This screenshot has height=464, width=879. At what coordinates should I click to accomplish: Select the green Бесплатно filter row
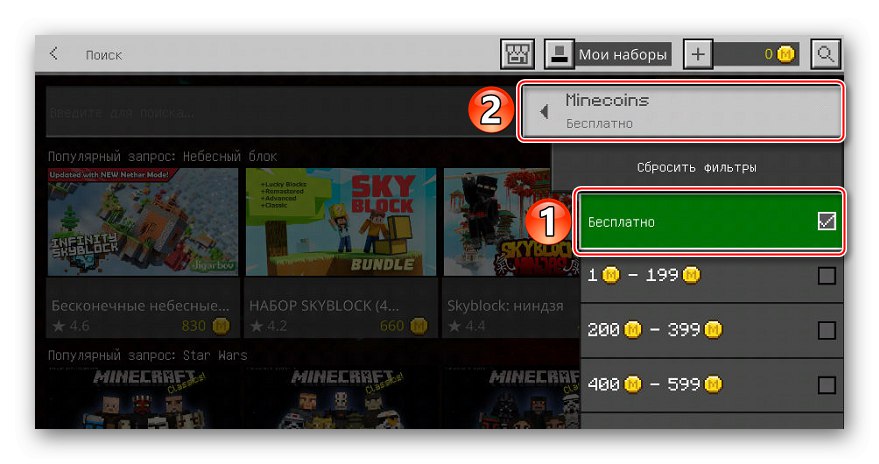point(710,221)
